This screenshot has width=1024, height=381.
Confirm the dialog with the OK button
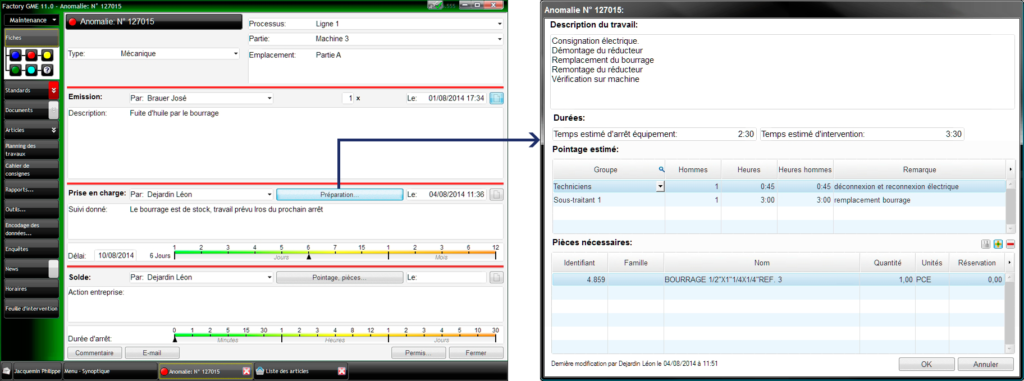pos(927,363)
